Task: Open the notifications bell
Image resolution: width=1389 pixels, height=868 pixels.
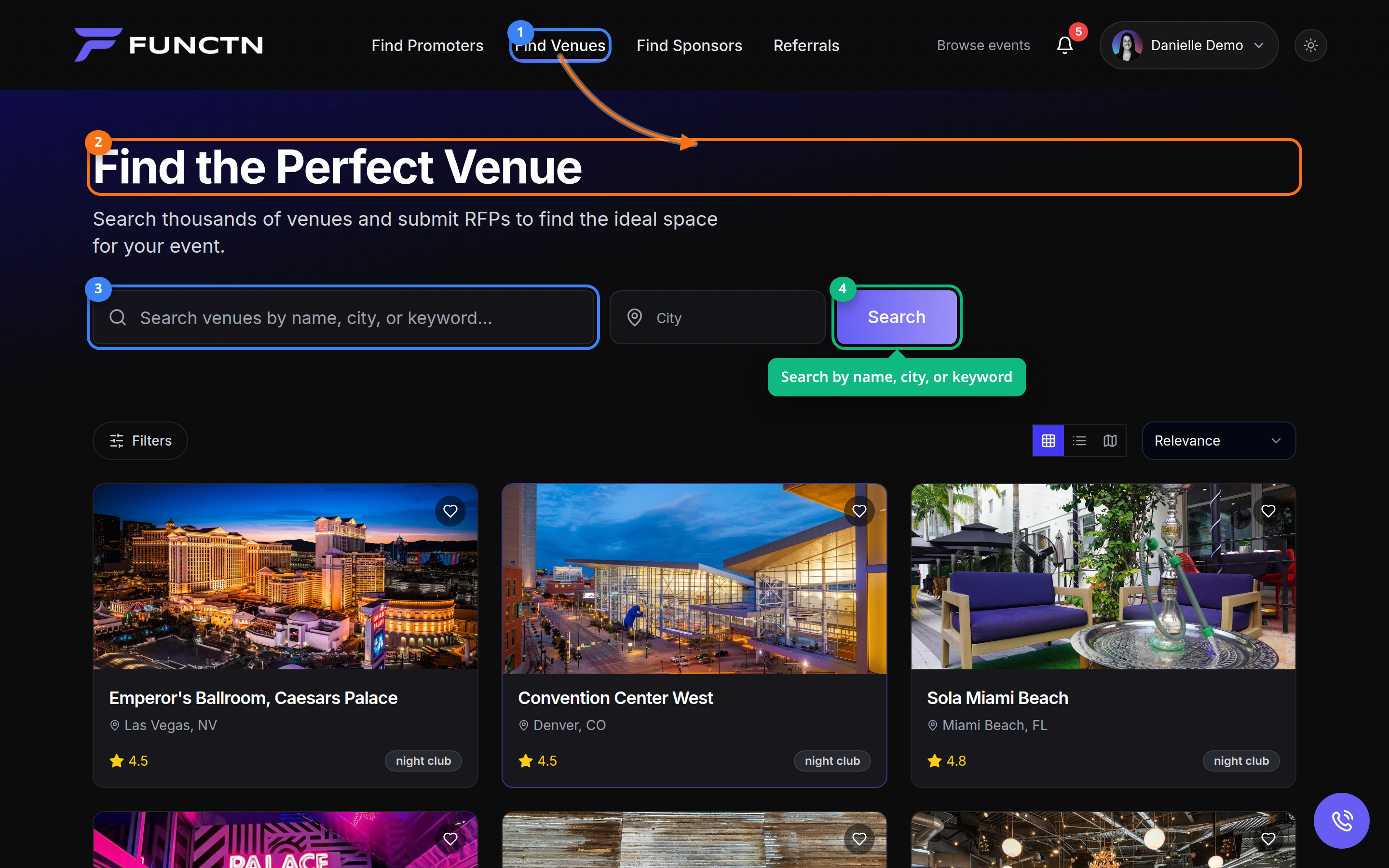Action: (1065, 45)
